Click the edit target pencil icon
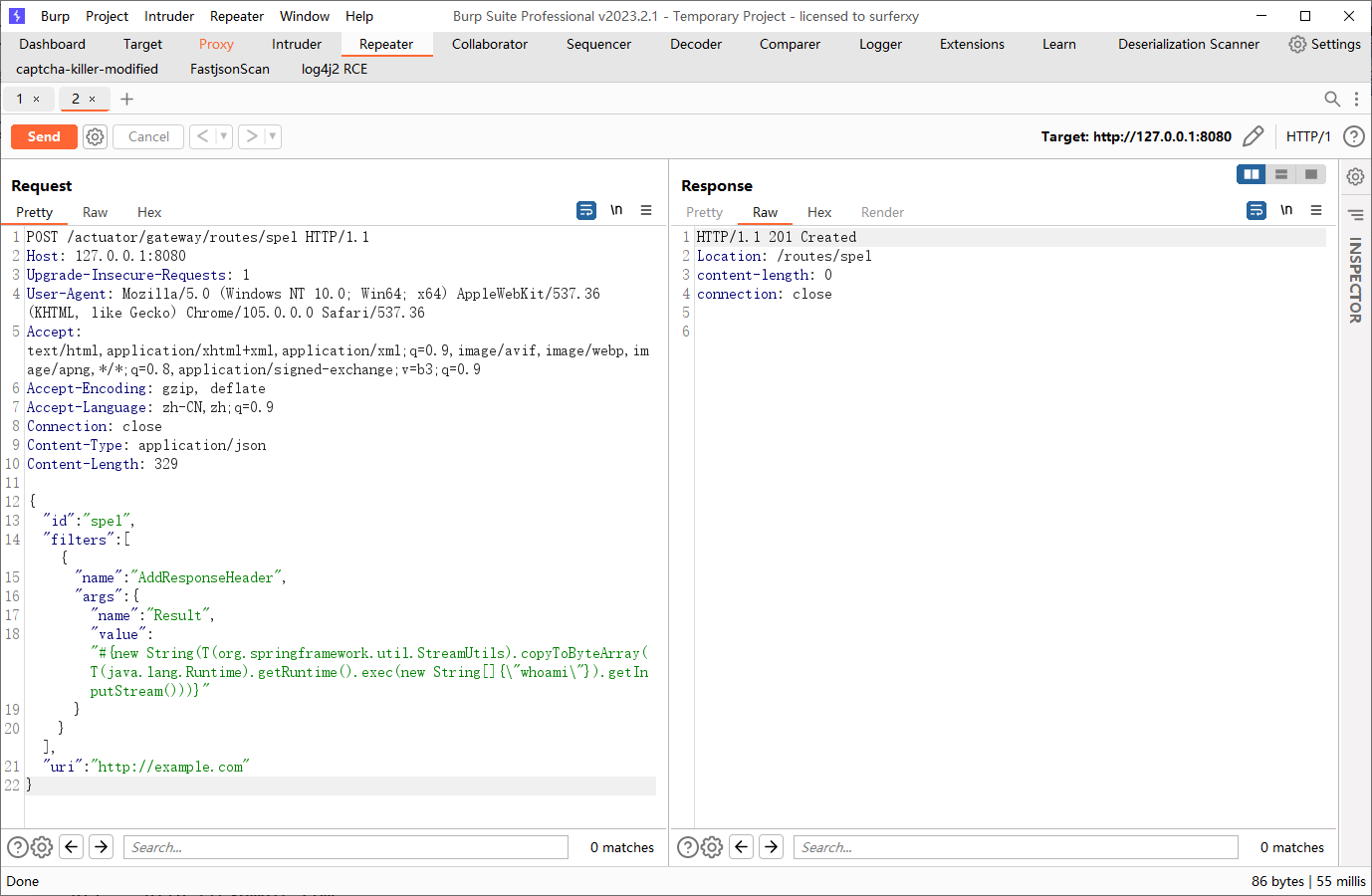 click(1254, 136)
